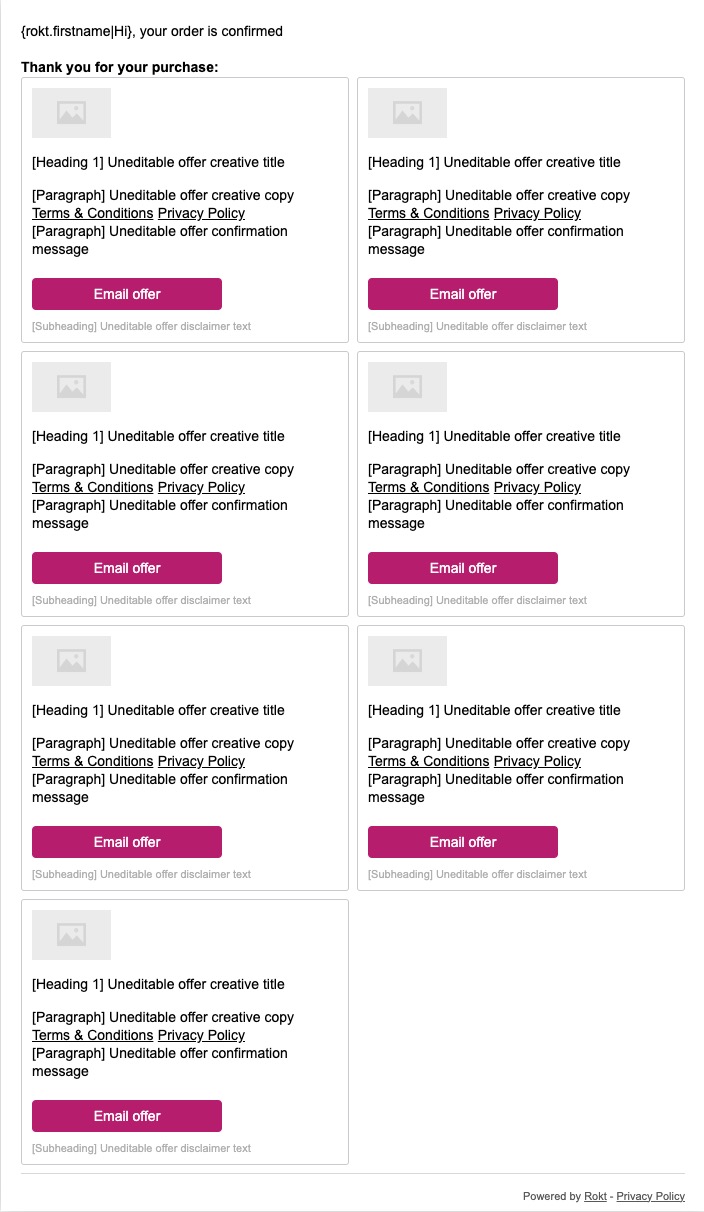The image size is (704, 1212).
Task: Select image placeholder in second-row left card
Action: pyautogui.click(x=71, y=387)
